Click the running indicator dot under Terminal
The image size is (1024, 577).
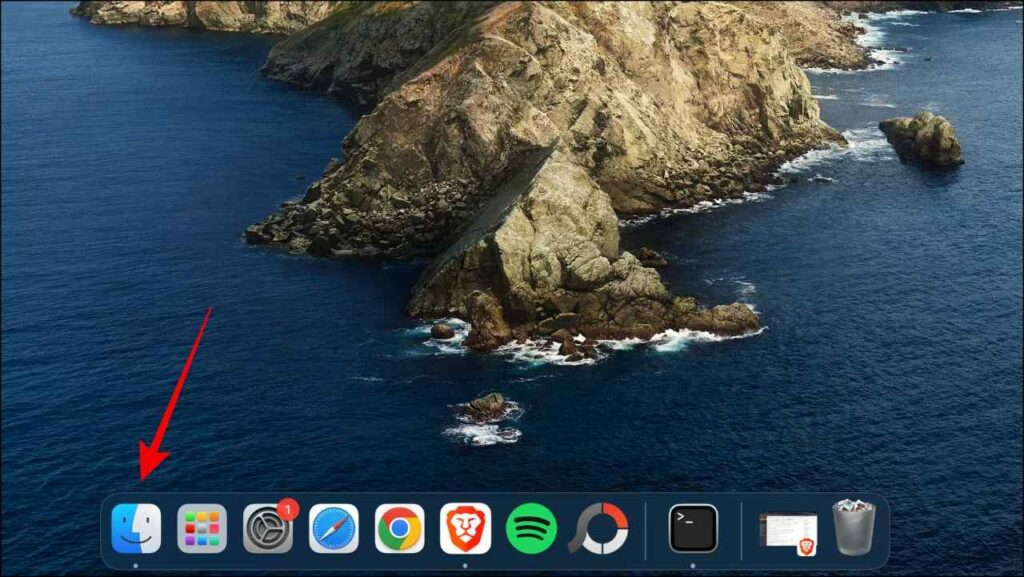693,564
